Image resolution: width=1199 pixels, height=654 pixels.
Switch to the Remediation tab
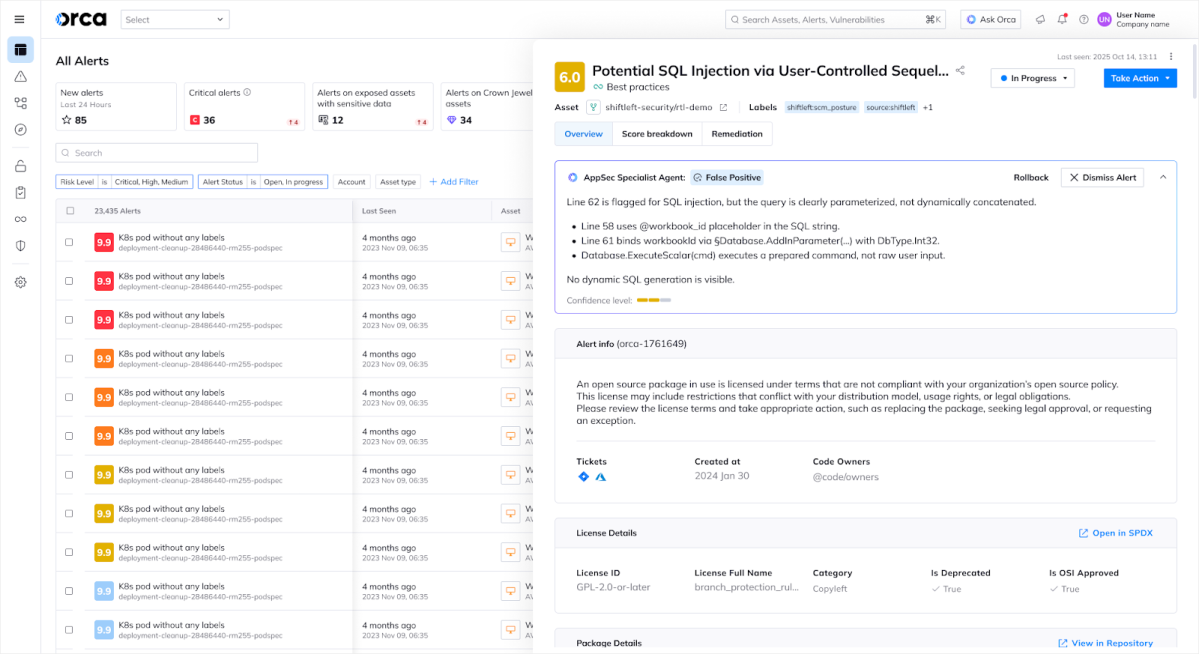(x=737, y=133)
